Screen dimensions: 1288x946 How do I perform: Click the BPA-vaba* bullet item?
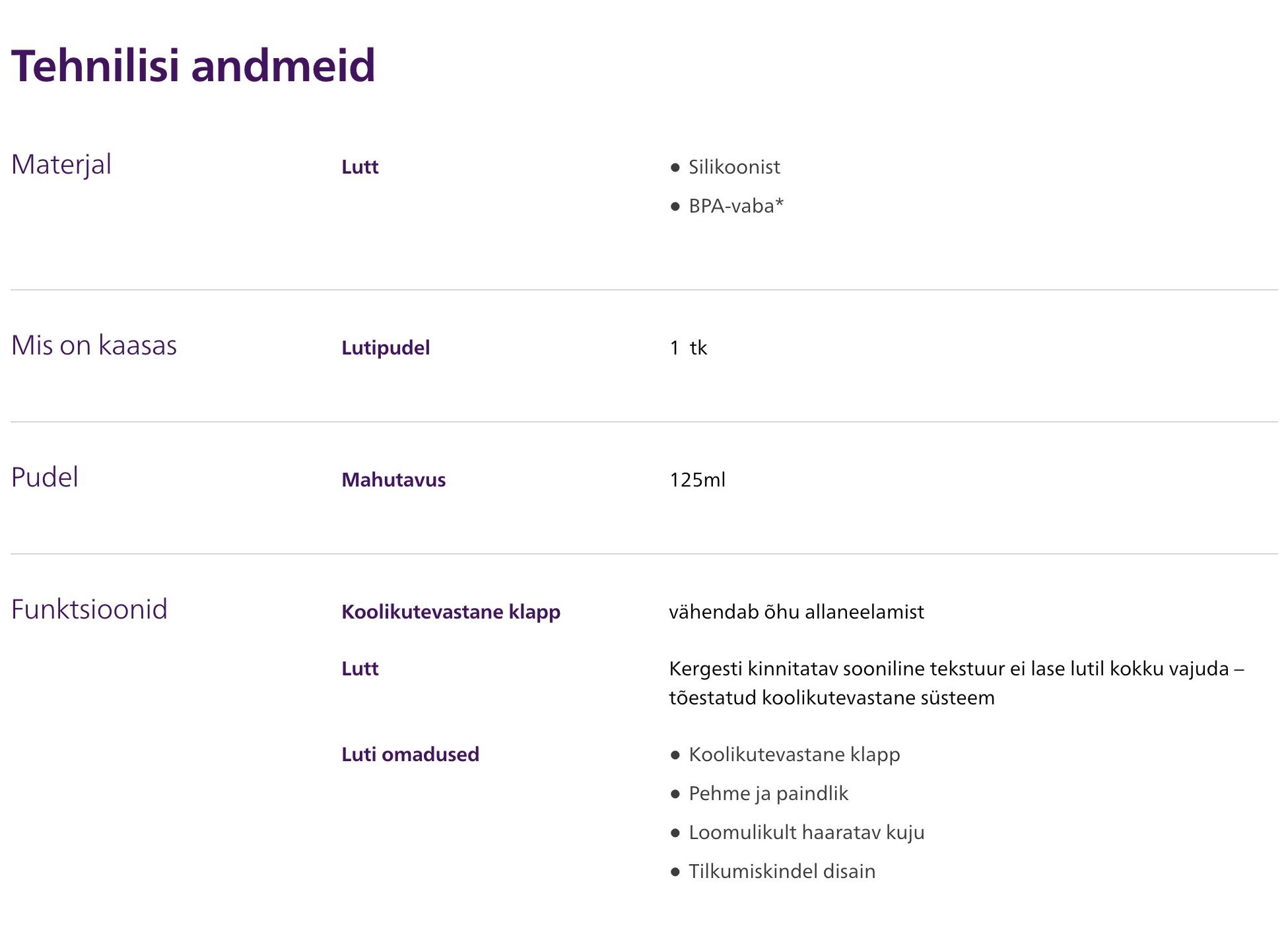735,206
